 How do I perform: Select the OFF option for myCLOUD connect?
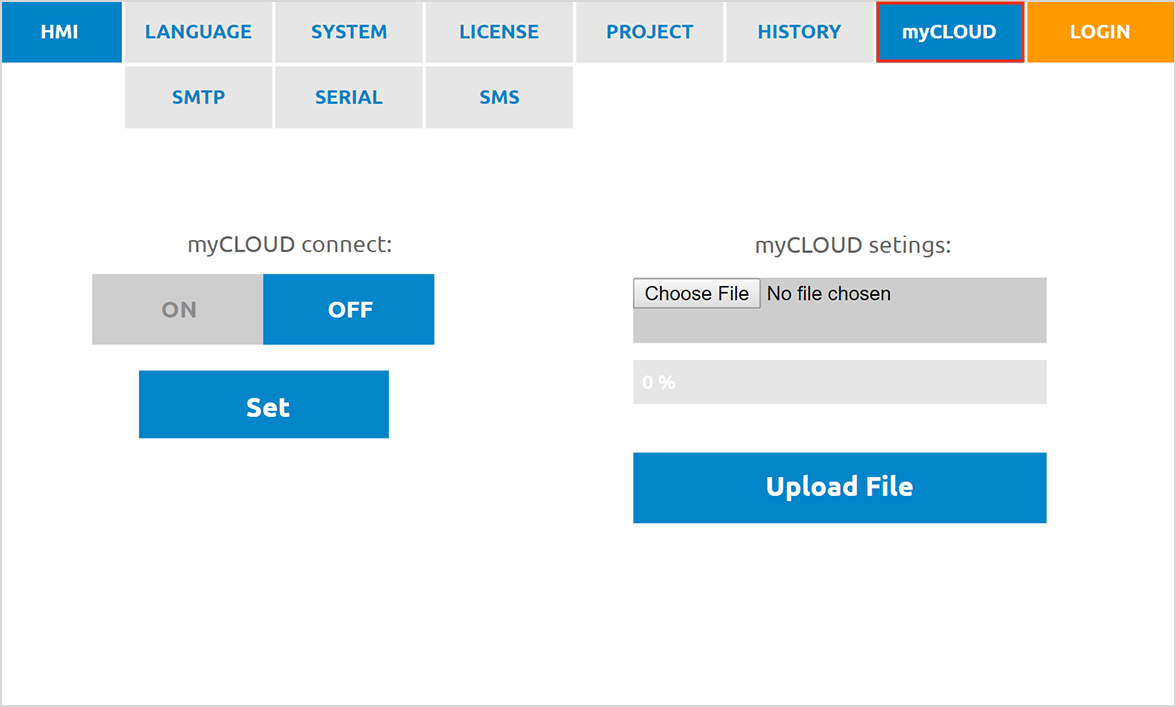point(349,309)
